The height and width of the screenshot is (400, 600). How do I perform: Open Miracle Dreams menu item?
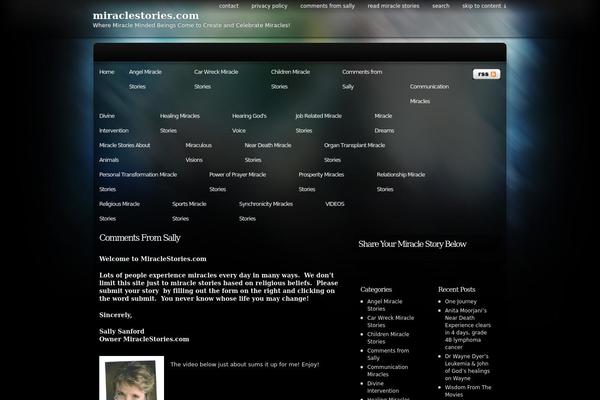[384, 123]
